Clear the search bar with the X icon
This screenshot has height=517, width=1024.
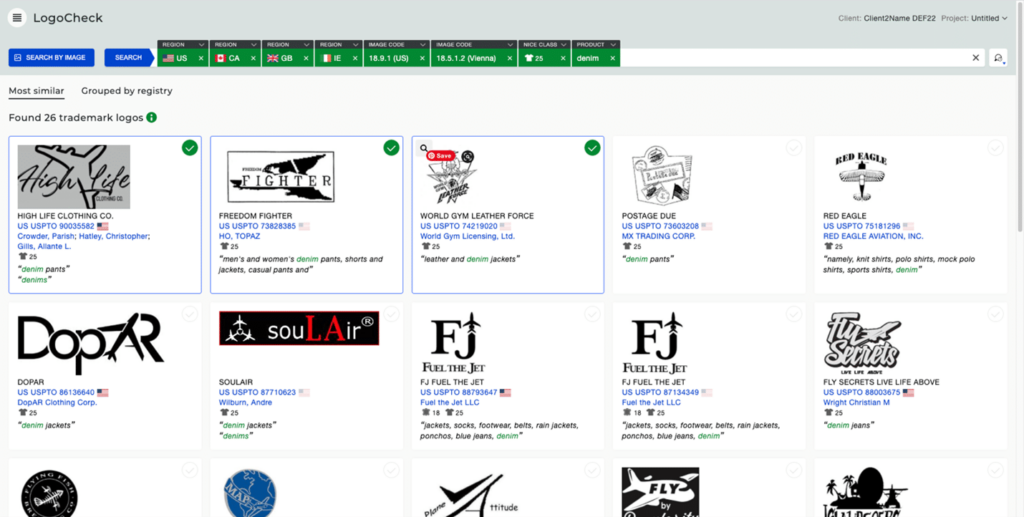pos(976,58)
